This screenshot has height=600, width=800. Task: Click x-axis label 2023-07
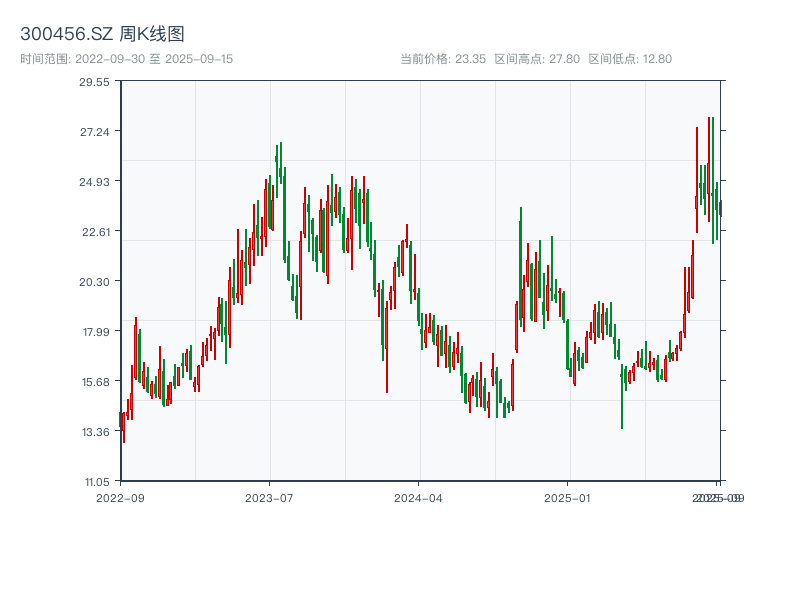point(269,498)
